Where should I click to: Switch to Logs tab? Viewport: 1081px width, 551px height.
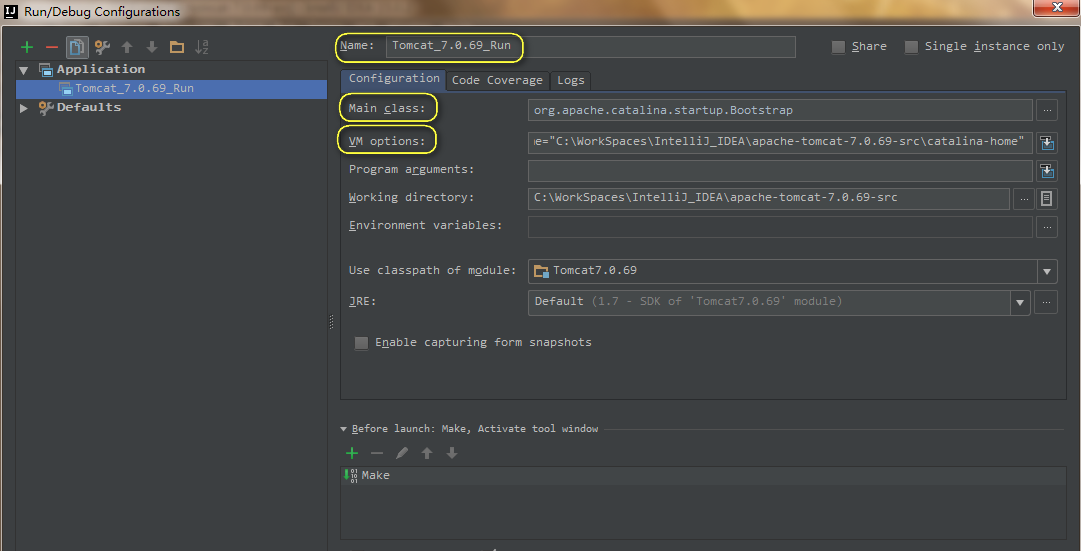click(x=571, y=80)
